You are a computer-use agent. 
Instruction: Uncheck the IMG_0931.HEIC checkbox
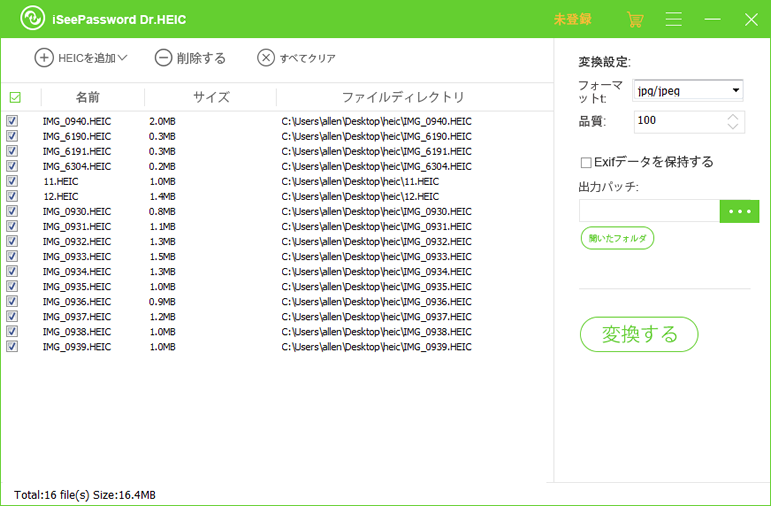point(12,226)
